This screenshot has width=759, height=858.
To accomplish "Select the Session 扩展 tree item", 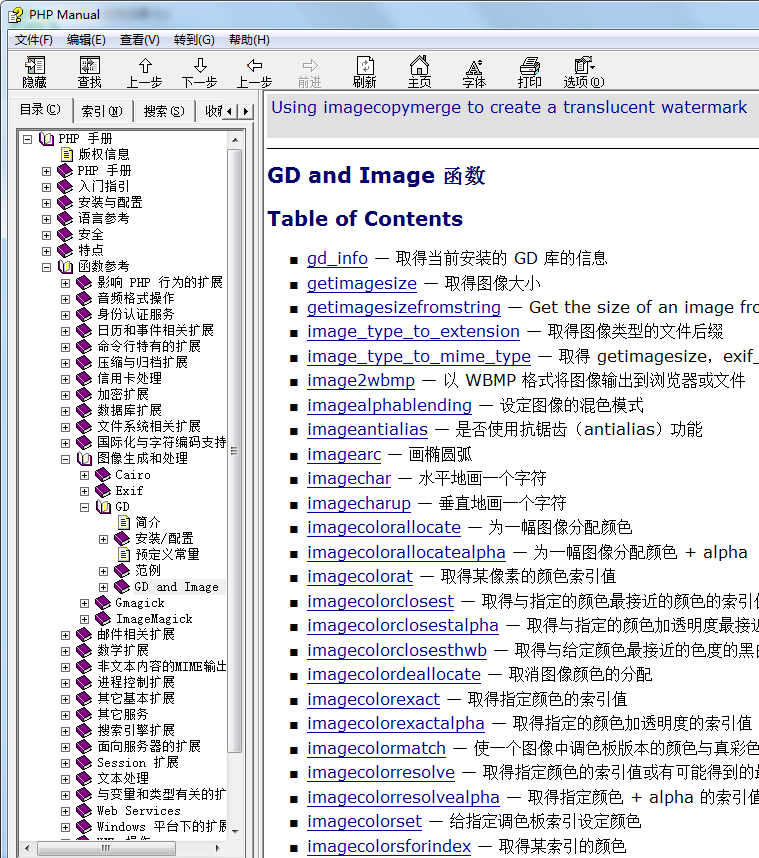I will point(138,762).
